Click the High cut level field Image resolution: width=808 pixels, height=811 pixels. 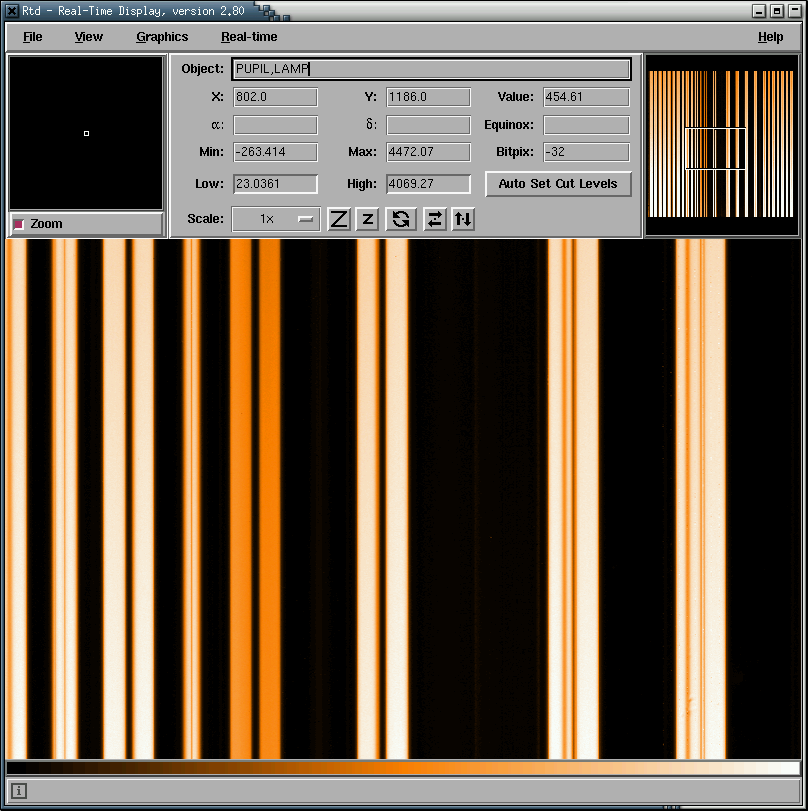(428, 184)
